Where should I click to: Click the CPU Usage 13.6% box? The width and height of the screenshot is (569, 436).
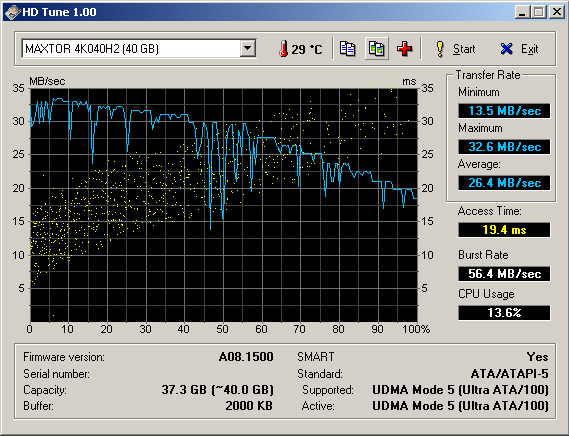pos(504,313)
